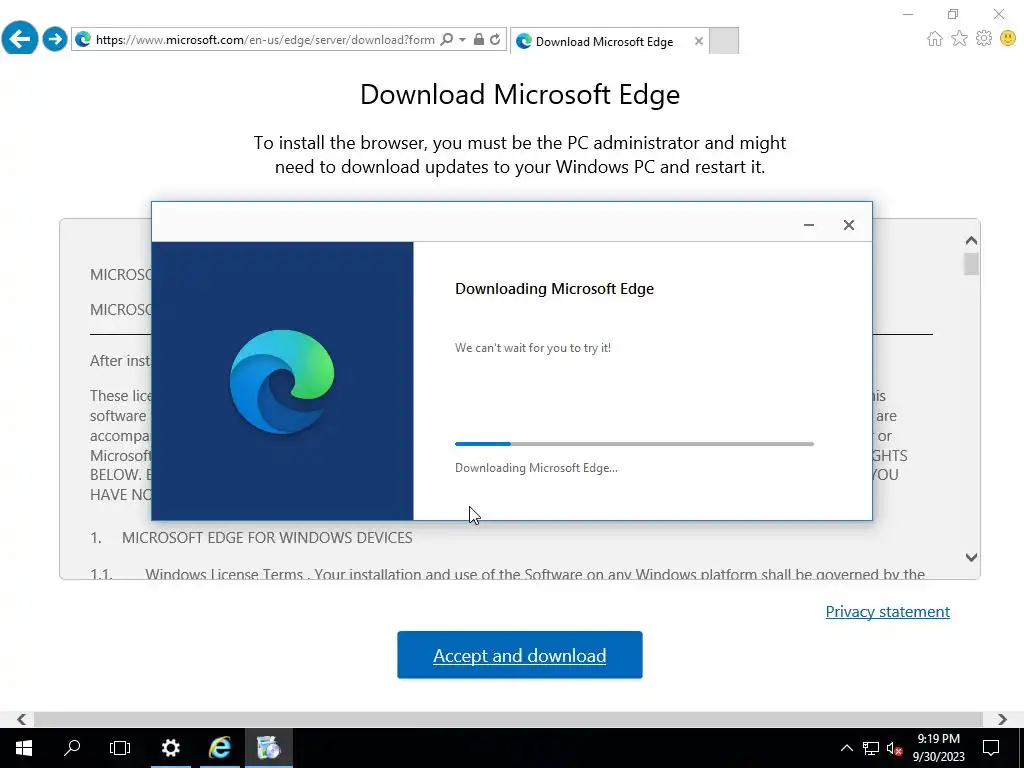The image size is (1024, 768).
Task: Open Settings gear on the taskbar
Action: [170, 748]
